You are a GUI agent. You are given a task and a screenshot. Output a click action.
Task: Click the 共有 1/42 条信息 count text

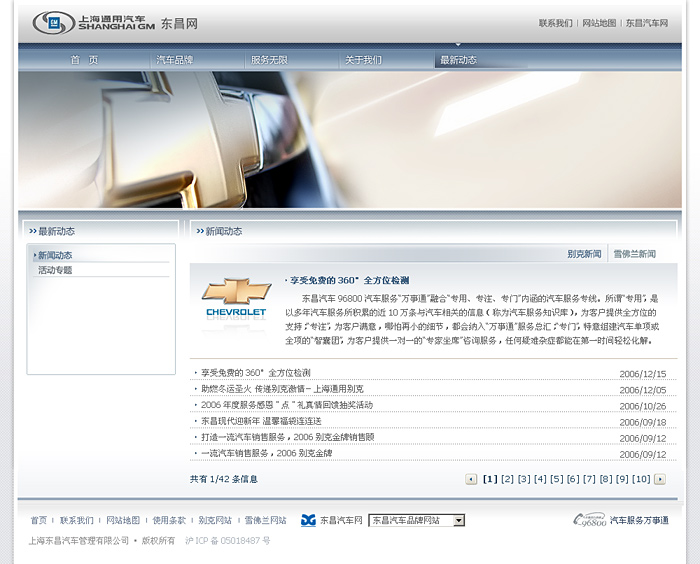click(224, 479)
